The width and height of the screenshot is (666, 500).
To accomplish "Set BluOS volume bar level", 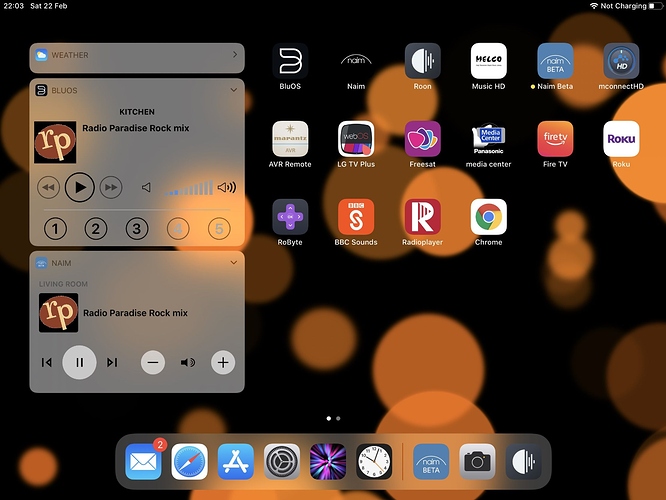I will coord(189,188).
